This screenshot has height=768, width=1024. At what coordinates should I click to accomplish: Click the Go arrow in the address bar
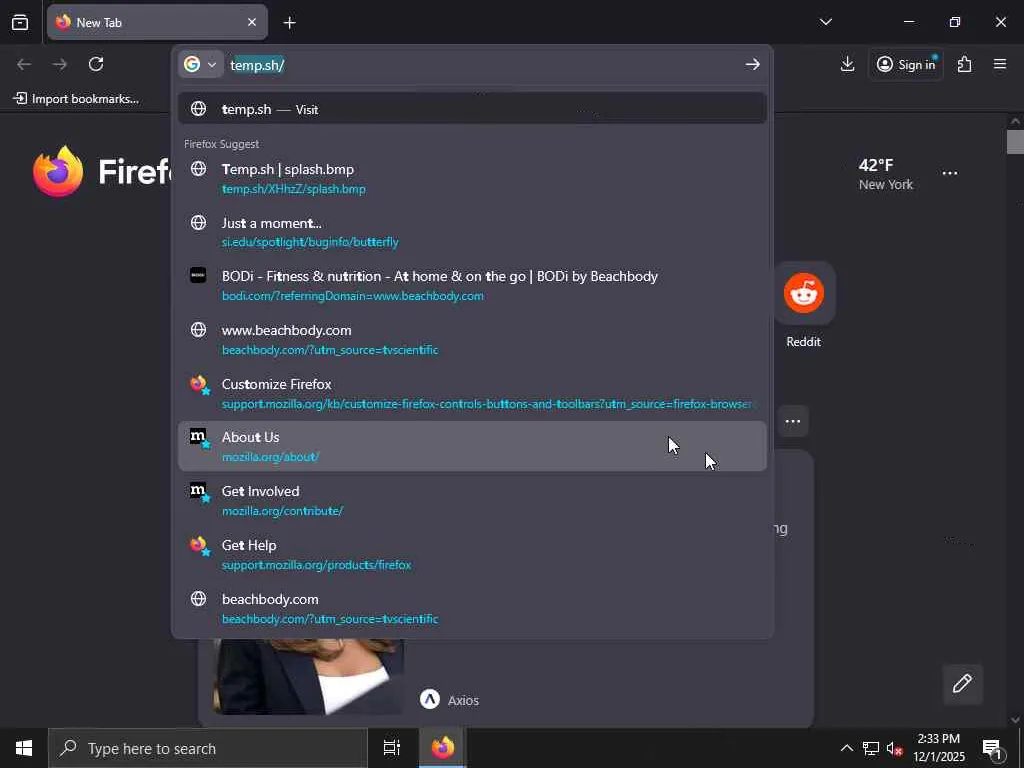coord(752,64)
